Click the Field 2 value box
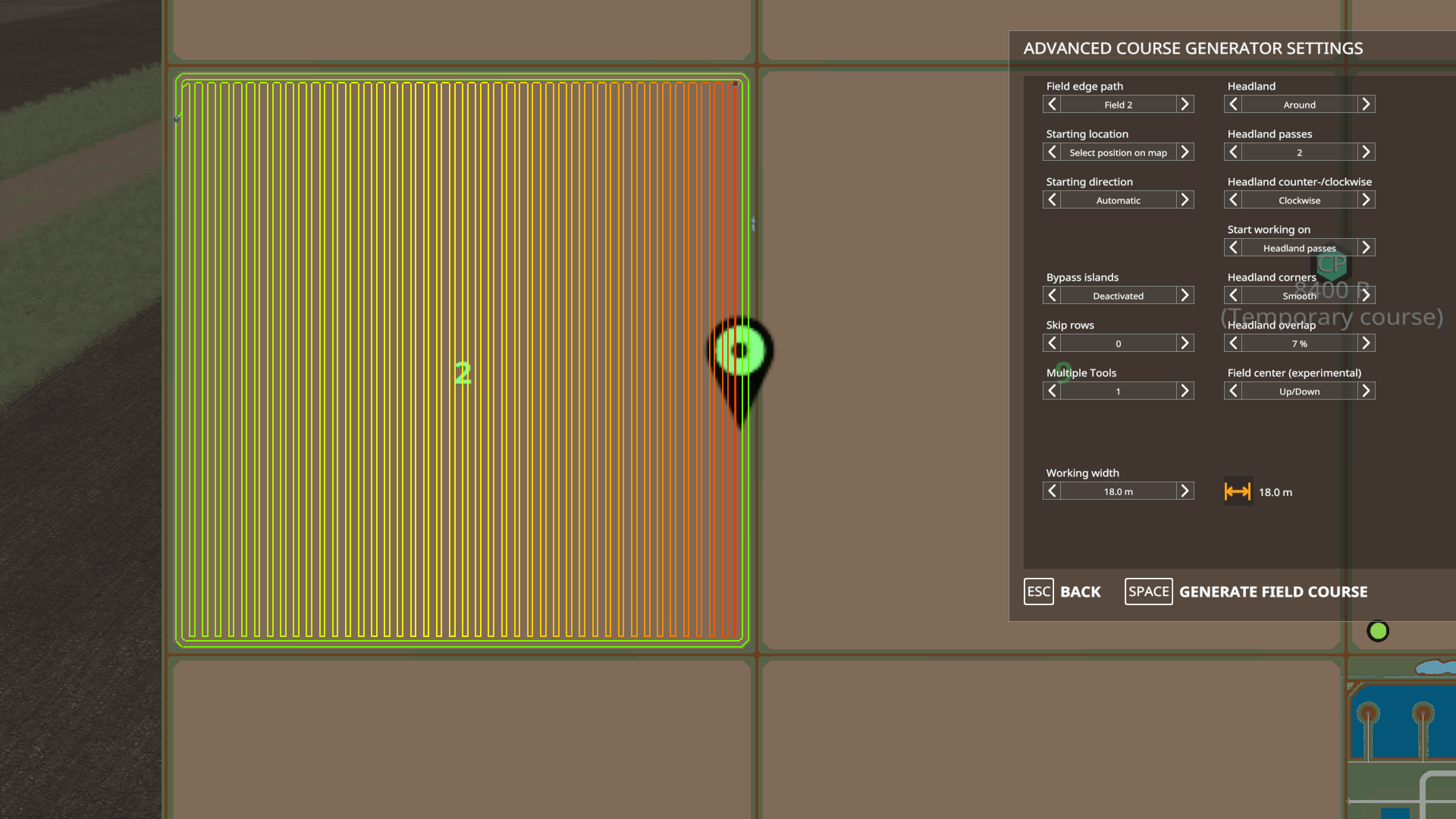This screenshot has height=819, width=1456. pos(1119,105)
